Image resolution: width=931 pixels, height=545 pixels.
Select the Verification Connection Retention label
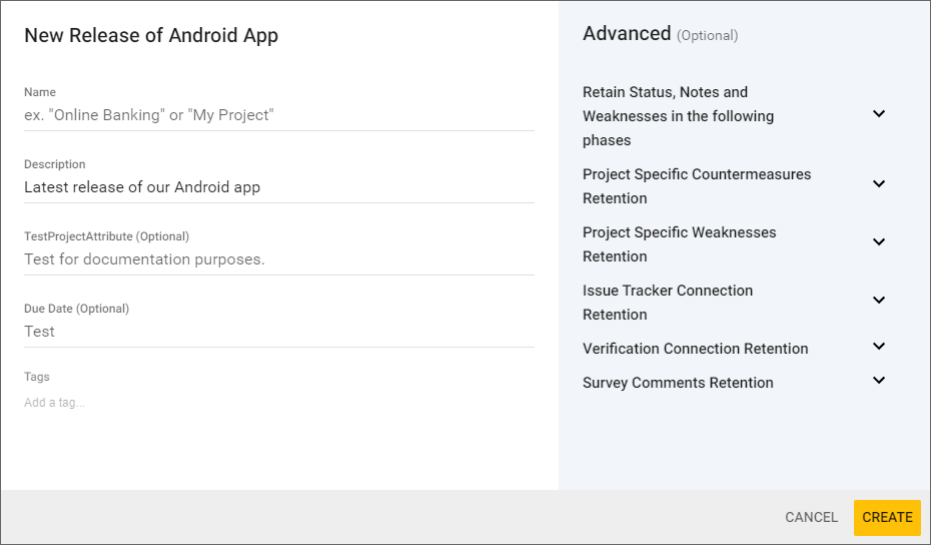pos(695,349)
